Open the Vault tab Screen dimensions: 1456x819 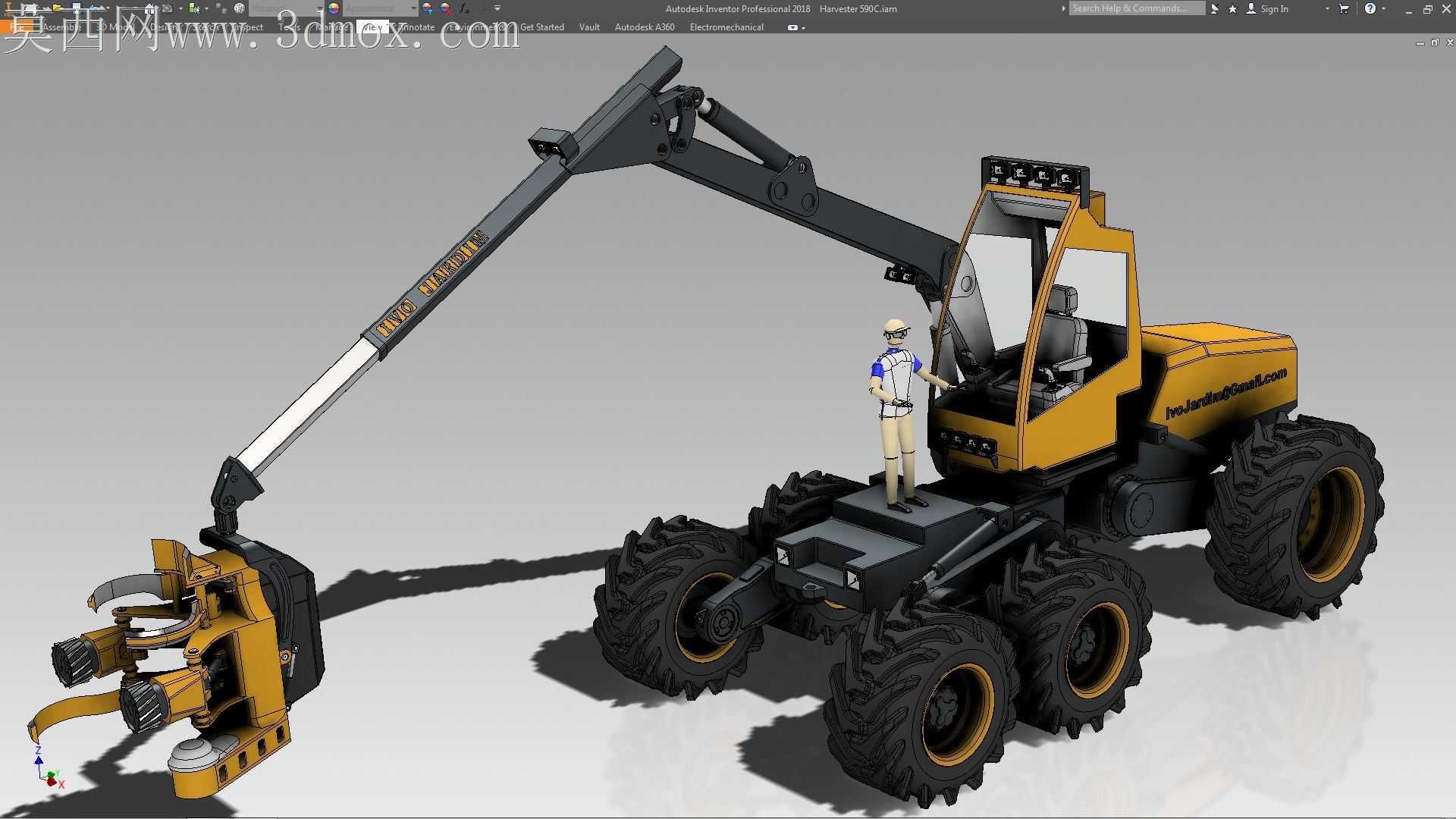(589, 27)
